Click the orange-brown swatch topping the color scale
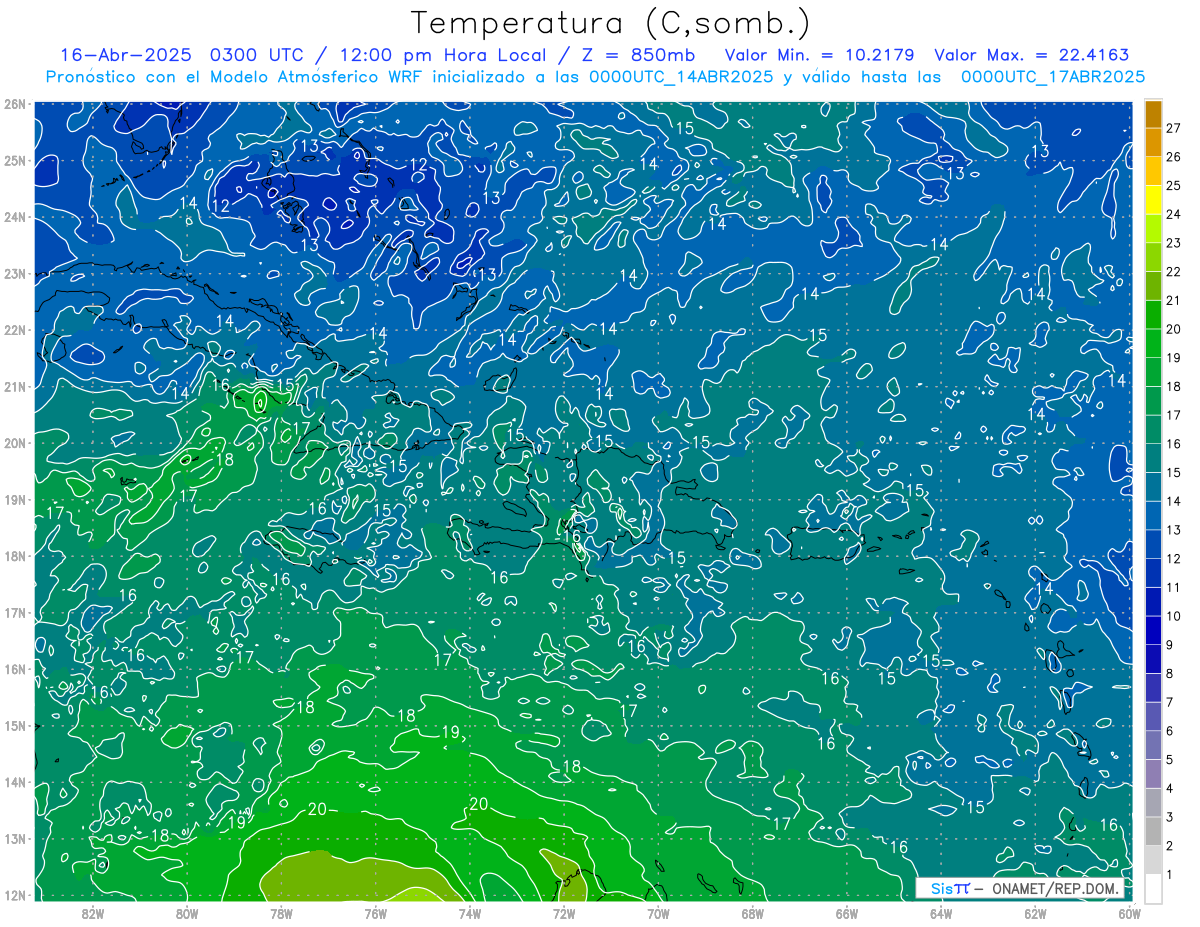 point(1154,113)
